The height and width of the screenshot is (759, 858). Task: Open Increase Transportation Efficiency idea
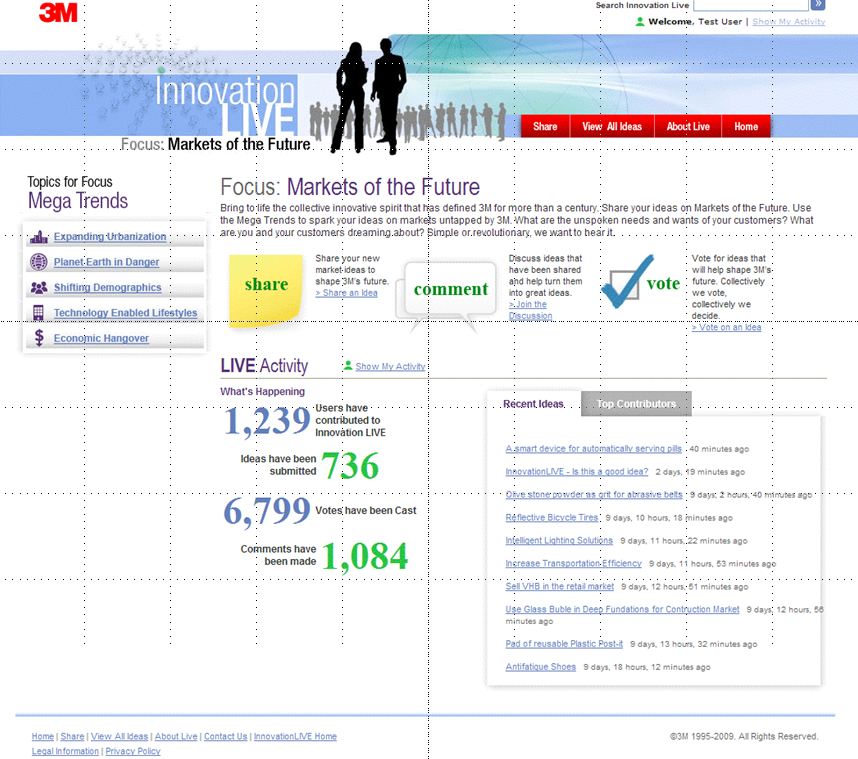coord(573,564)
